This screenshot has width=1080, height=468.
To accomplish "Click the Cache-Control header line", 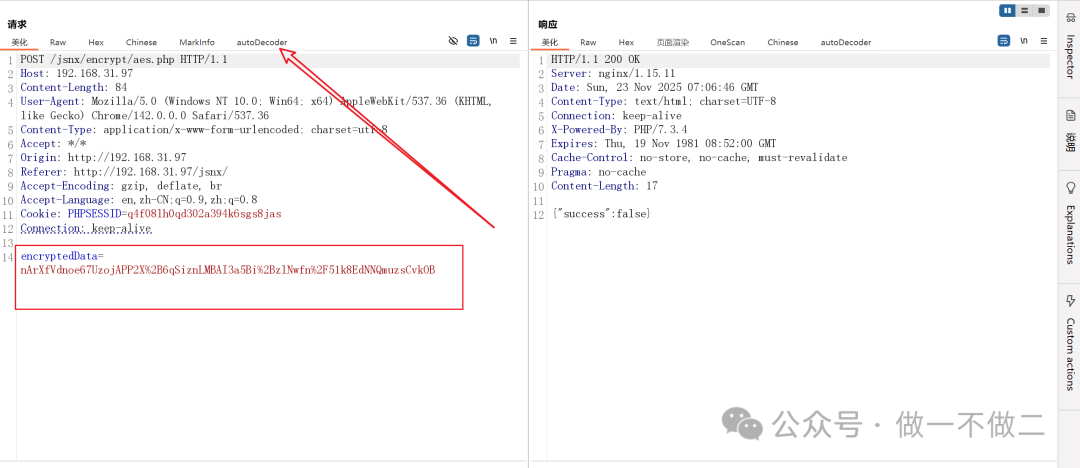I will coord(699,158).
